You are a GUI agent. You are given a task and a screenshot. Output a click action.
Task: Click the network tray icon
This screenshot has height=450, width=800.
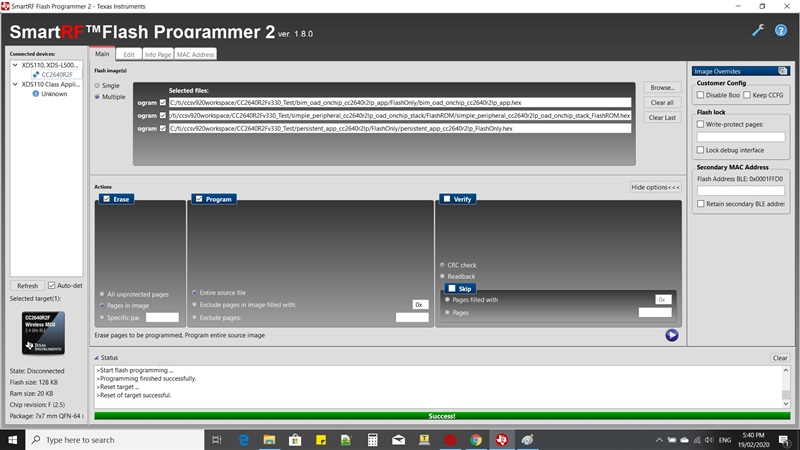696,440
